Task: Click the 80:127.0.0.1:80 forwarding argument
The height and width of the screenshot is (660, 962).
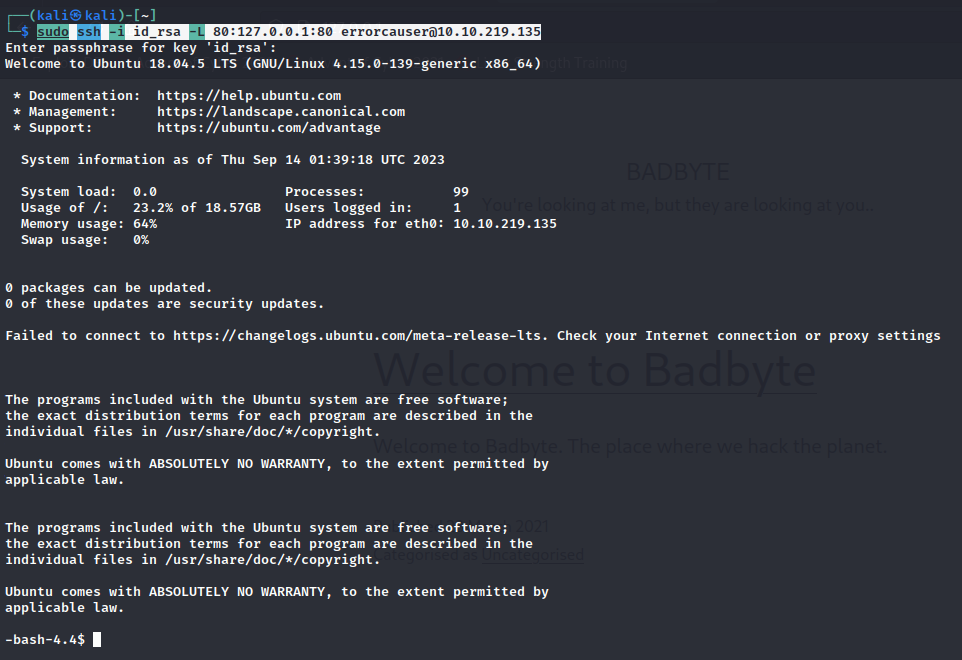Action: [273, 32]
